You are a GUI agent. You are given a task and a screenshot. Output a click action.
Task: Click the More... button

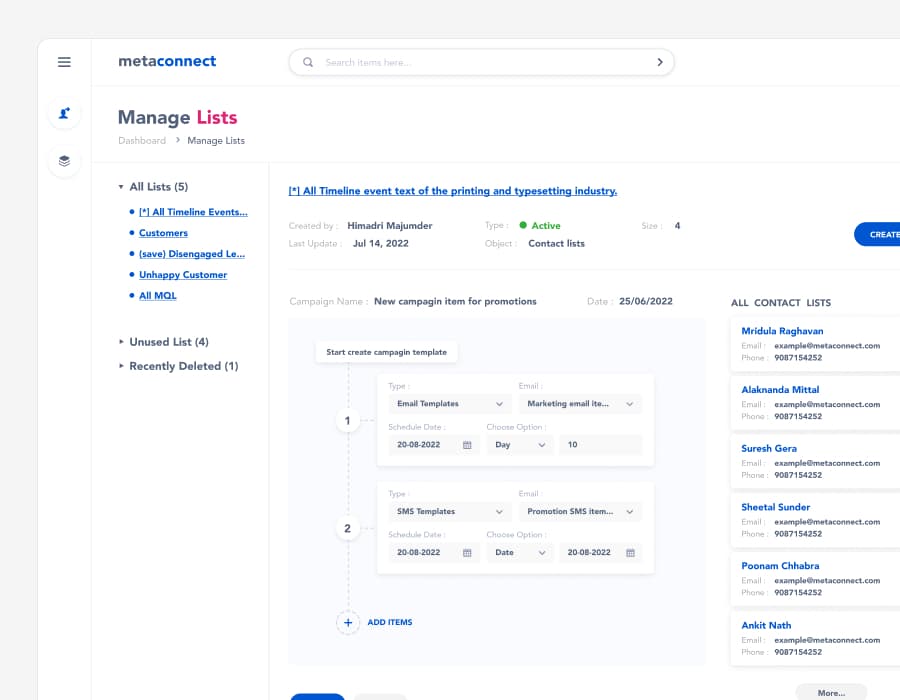click(831, 693)
